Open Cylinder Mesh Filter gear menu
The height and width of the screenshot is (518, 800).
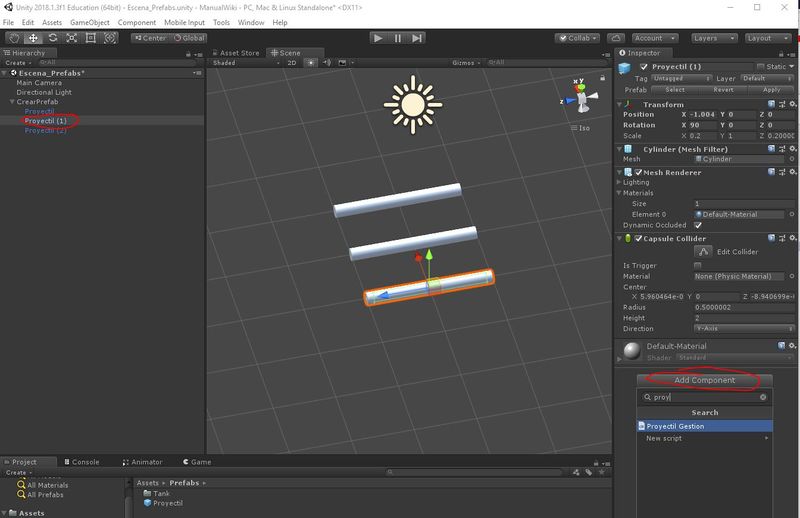(x=792, y=149)
